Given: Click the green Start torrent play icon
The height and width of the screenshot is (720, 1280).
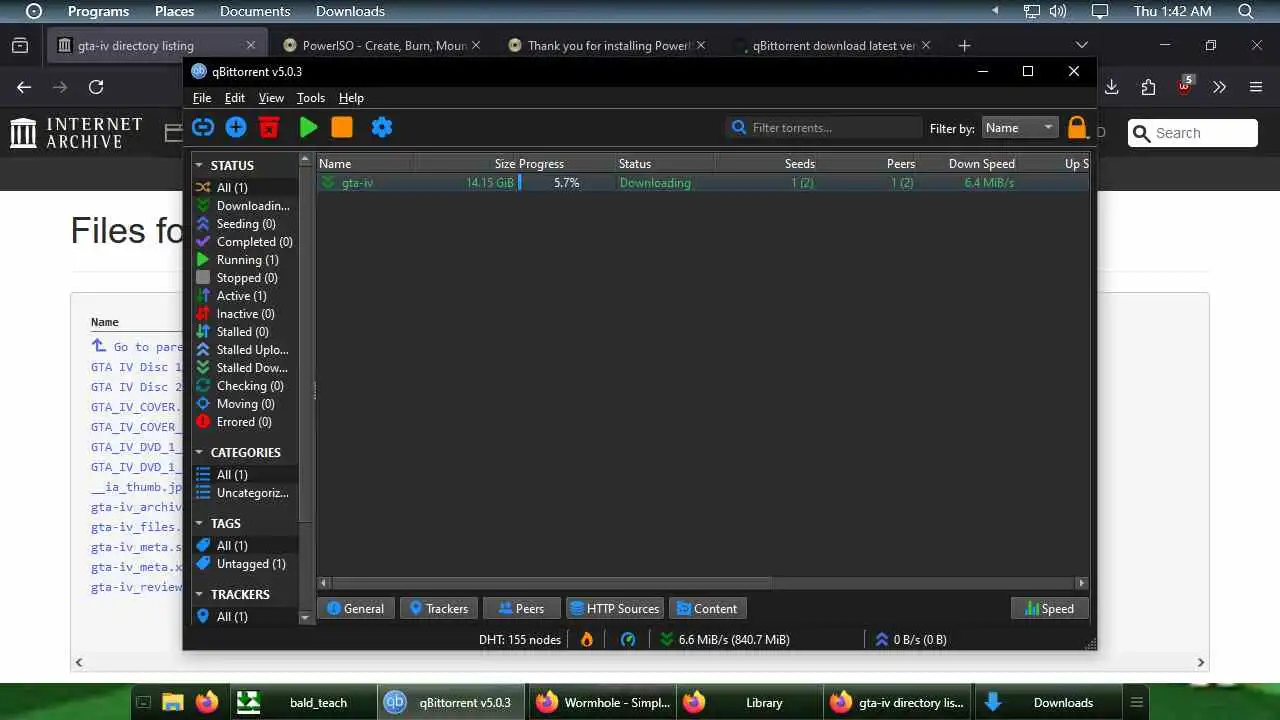Looking at the screenshot, I should click(308, 127).
